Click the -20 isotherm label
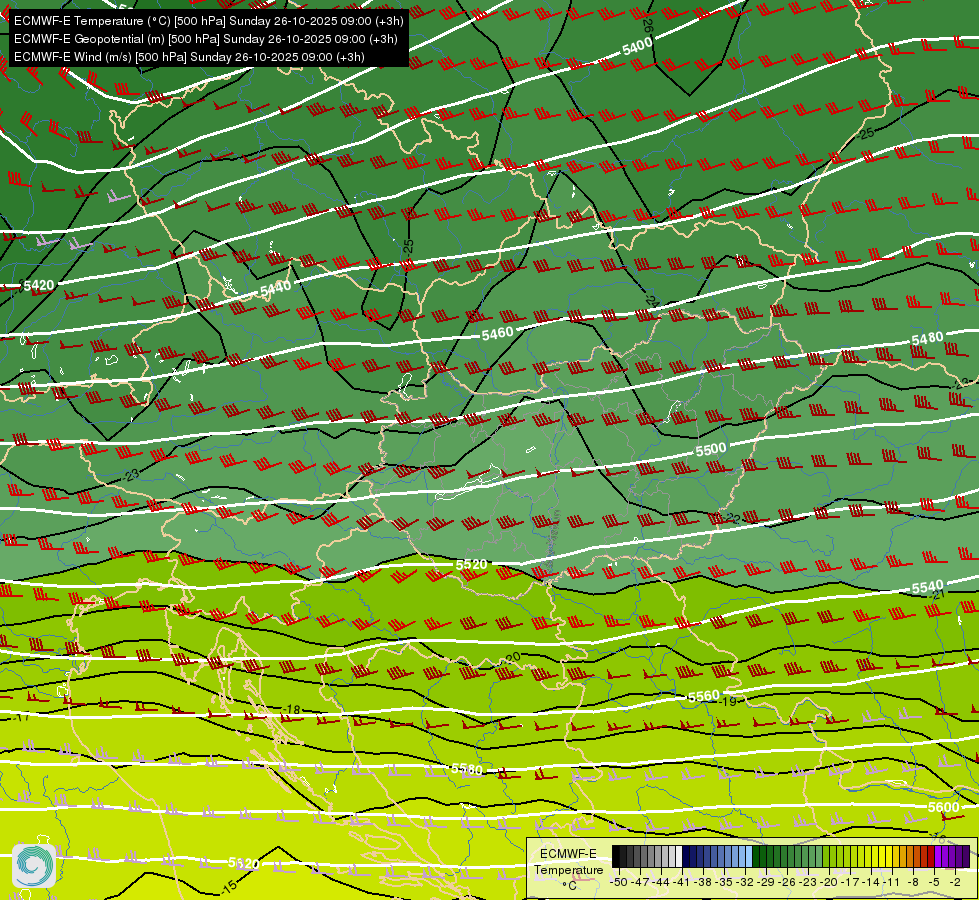The width and height of the screenshot is (979, 900). click(512, 658)
